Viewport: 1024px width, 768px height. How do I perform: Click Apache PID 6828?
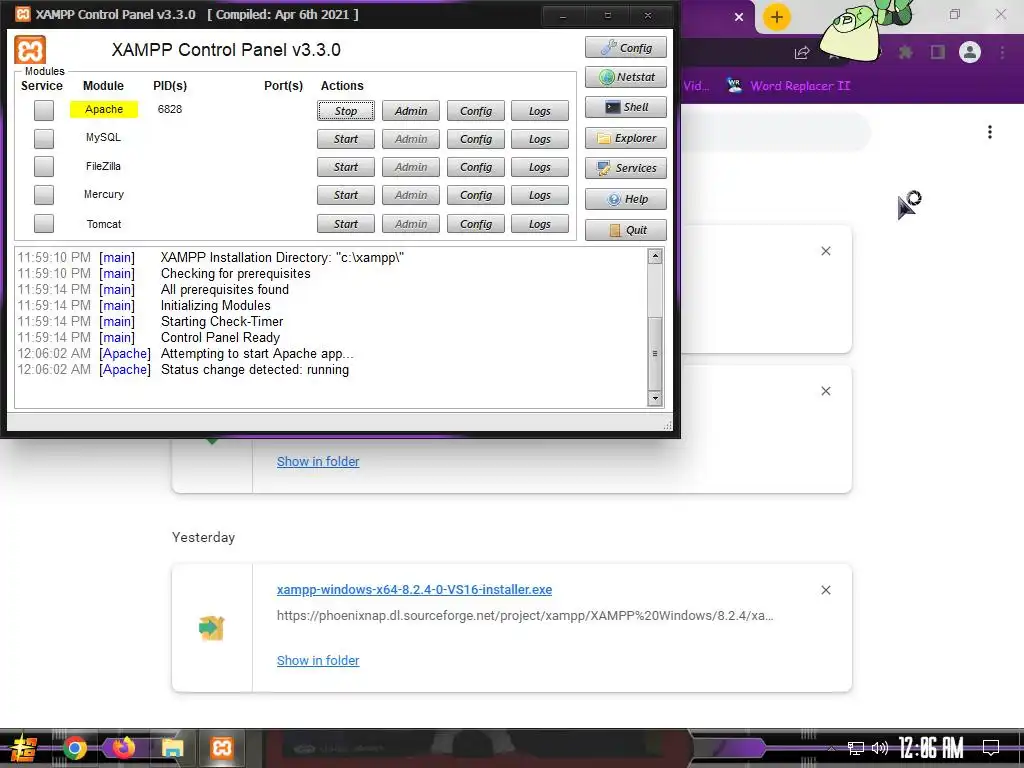170,109
